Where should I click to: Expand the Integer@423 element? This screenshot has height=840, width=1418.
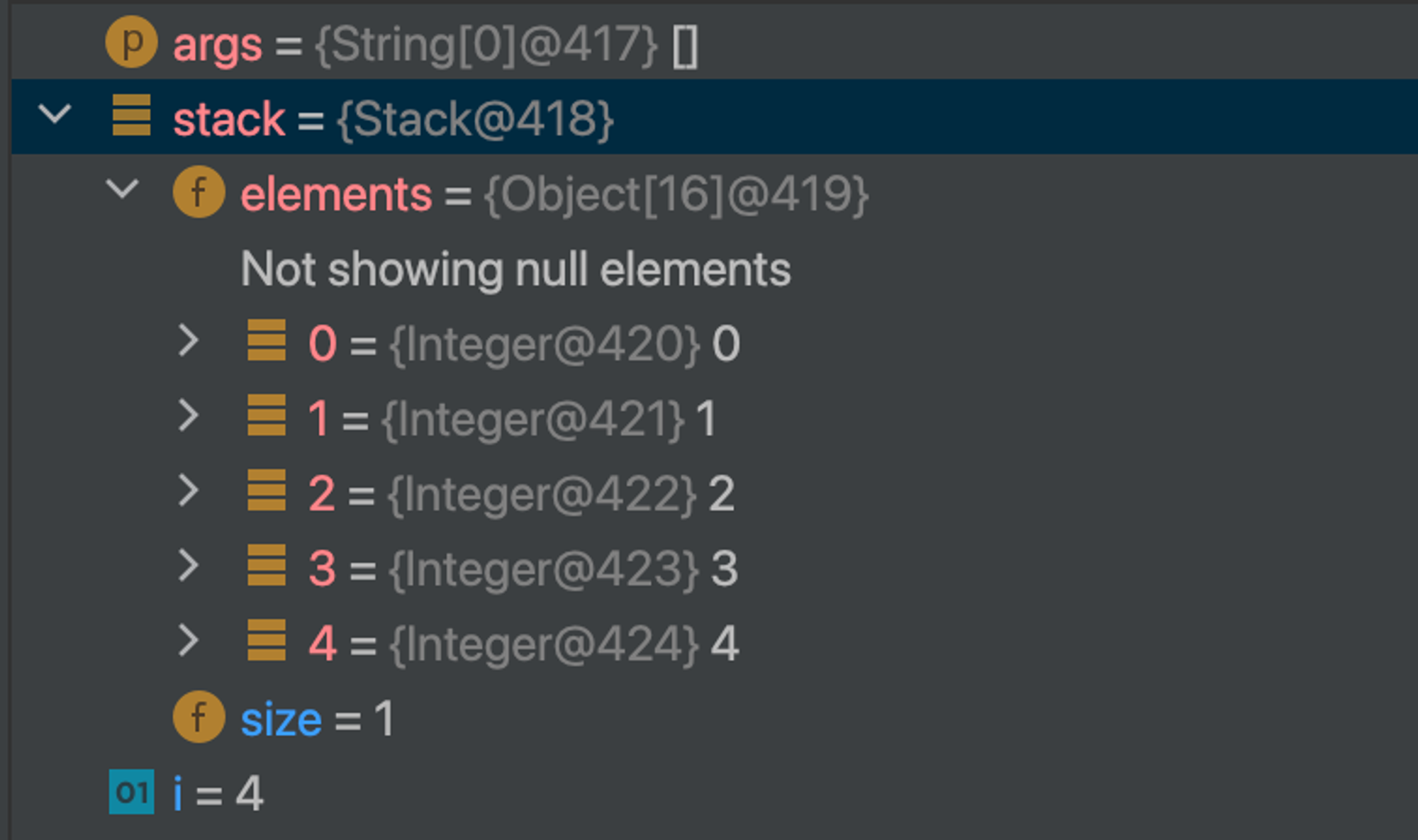pyautogui.click(x=189, y=566)
